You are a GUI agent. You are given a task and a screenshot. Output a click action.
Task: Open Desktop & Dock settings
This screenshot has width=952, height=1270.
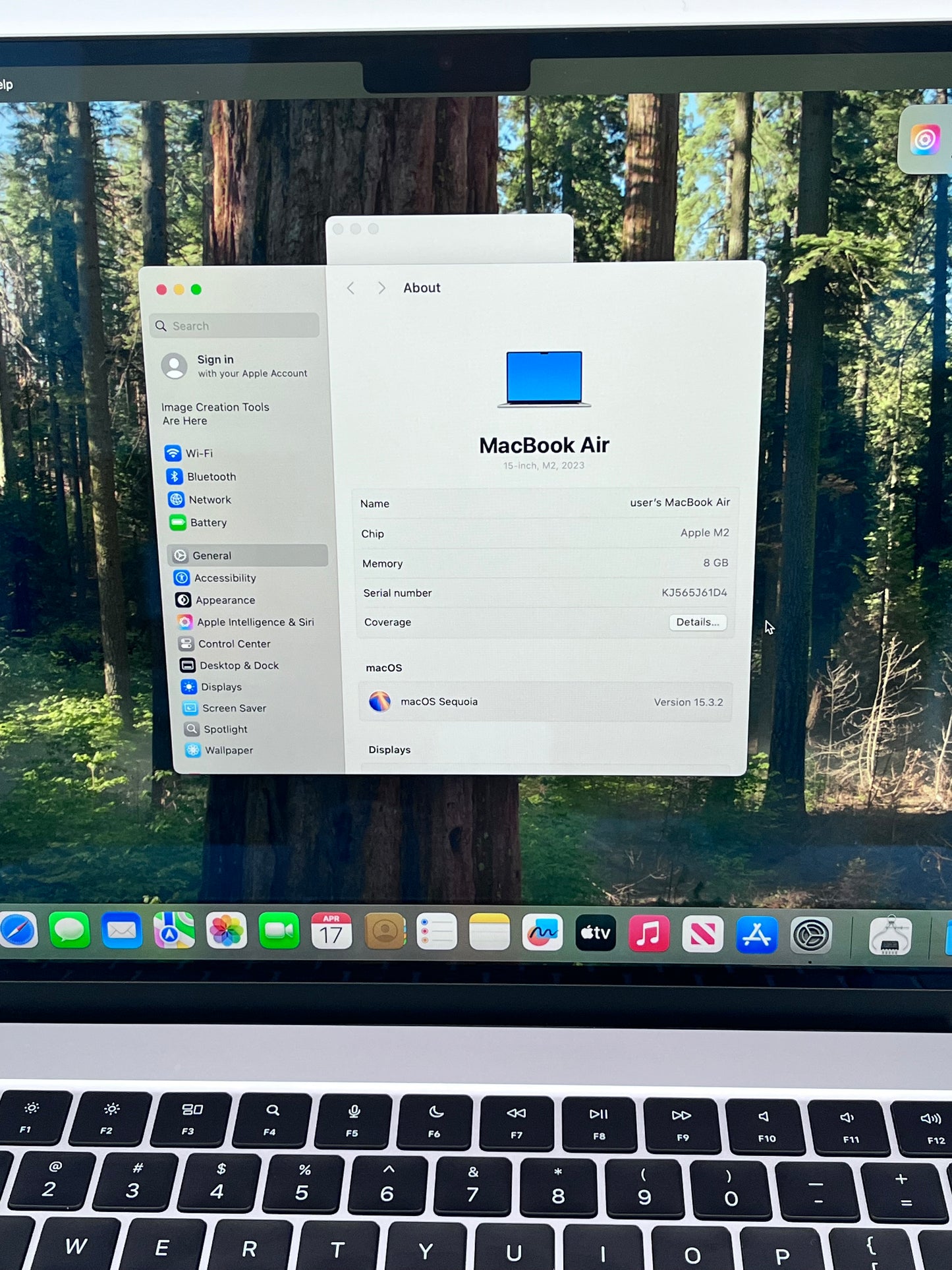(229, 666)
